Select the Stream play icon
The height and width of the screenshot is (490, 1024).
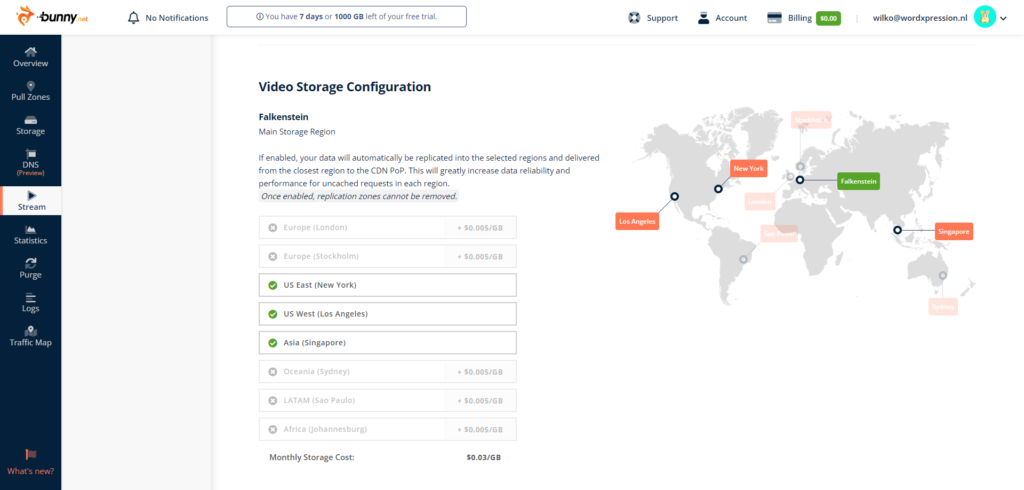(31, 195)
